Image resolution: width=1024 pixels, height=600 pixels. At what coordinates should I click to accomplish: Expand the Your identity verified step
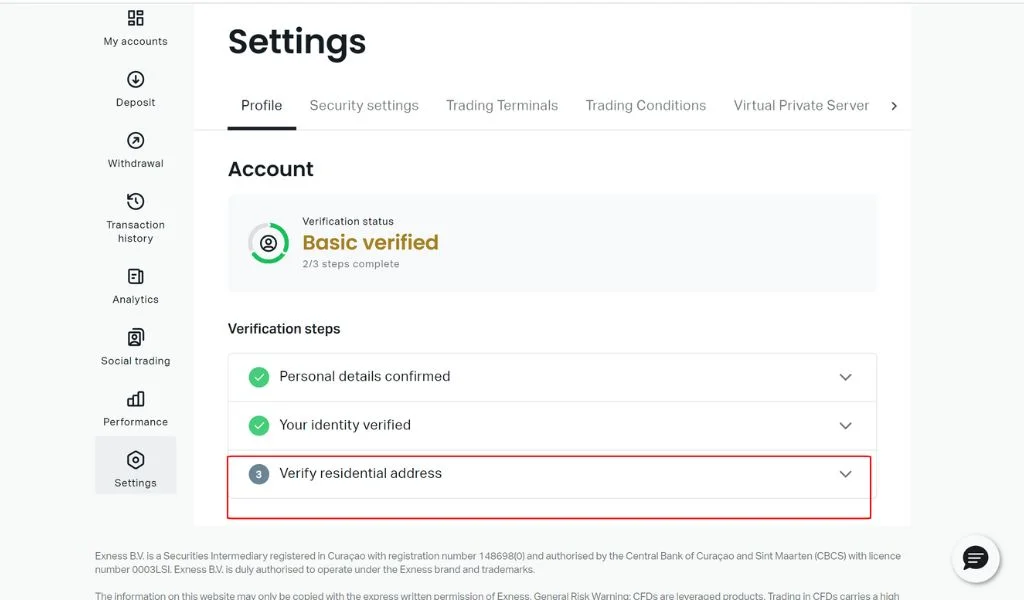tap(845, 425)
